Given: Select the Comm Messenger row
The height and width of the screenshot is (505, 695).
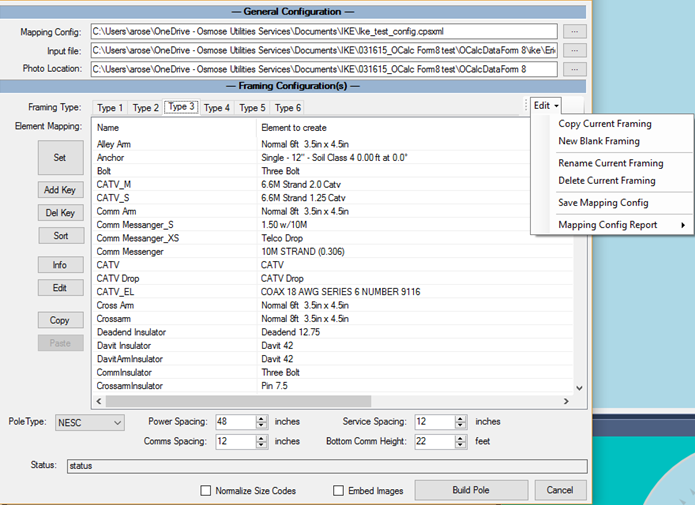Looking at the screenshot, I should point(332,251).
